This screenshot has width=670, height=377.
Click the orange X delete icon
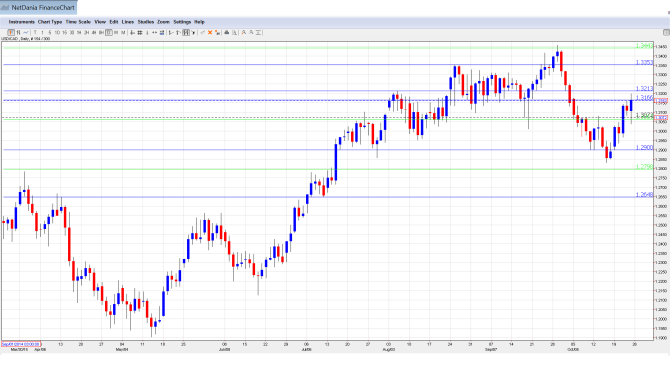[x=210, y=32]
